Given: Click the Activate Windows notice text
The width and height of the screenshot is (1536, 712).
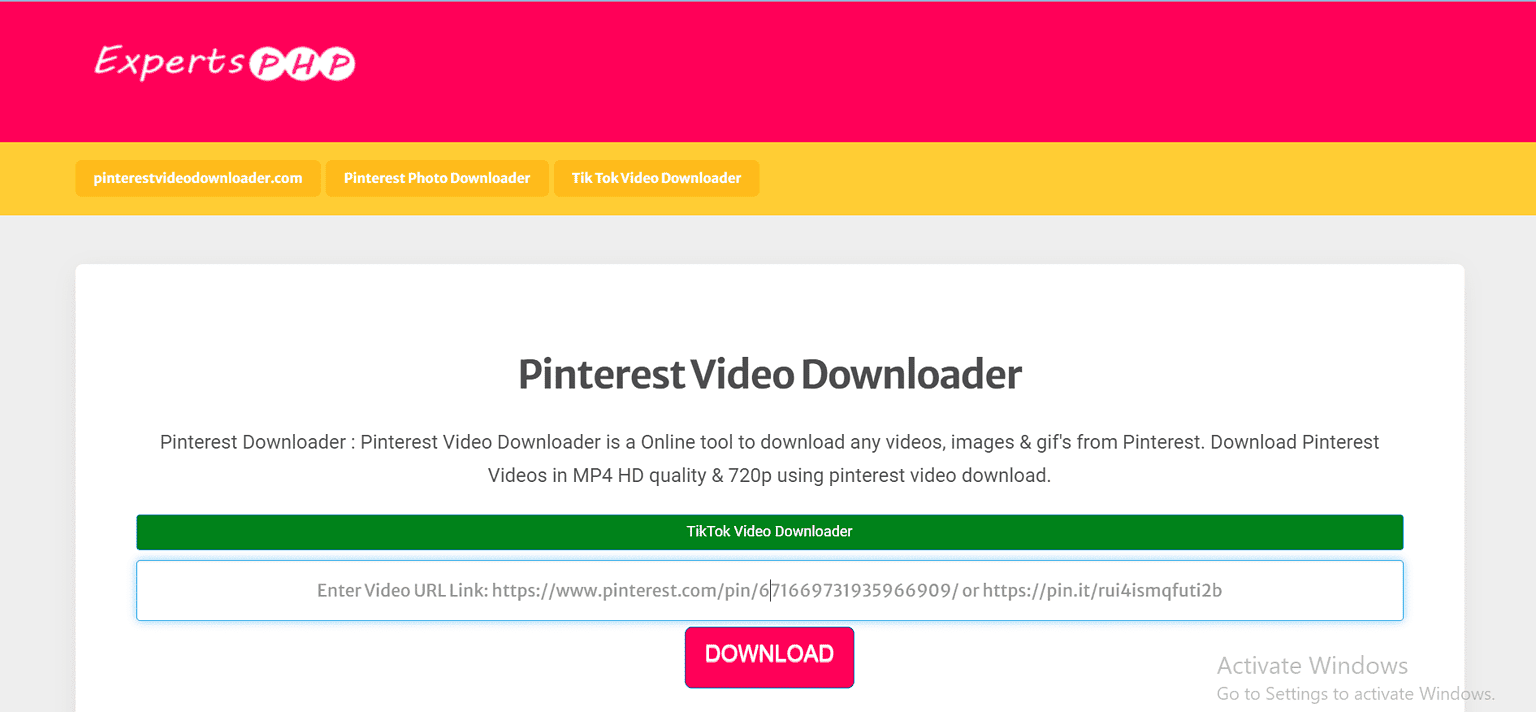Looking at the screenshot, I should (1311, 665).
